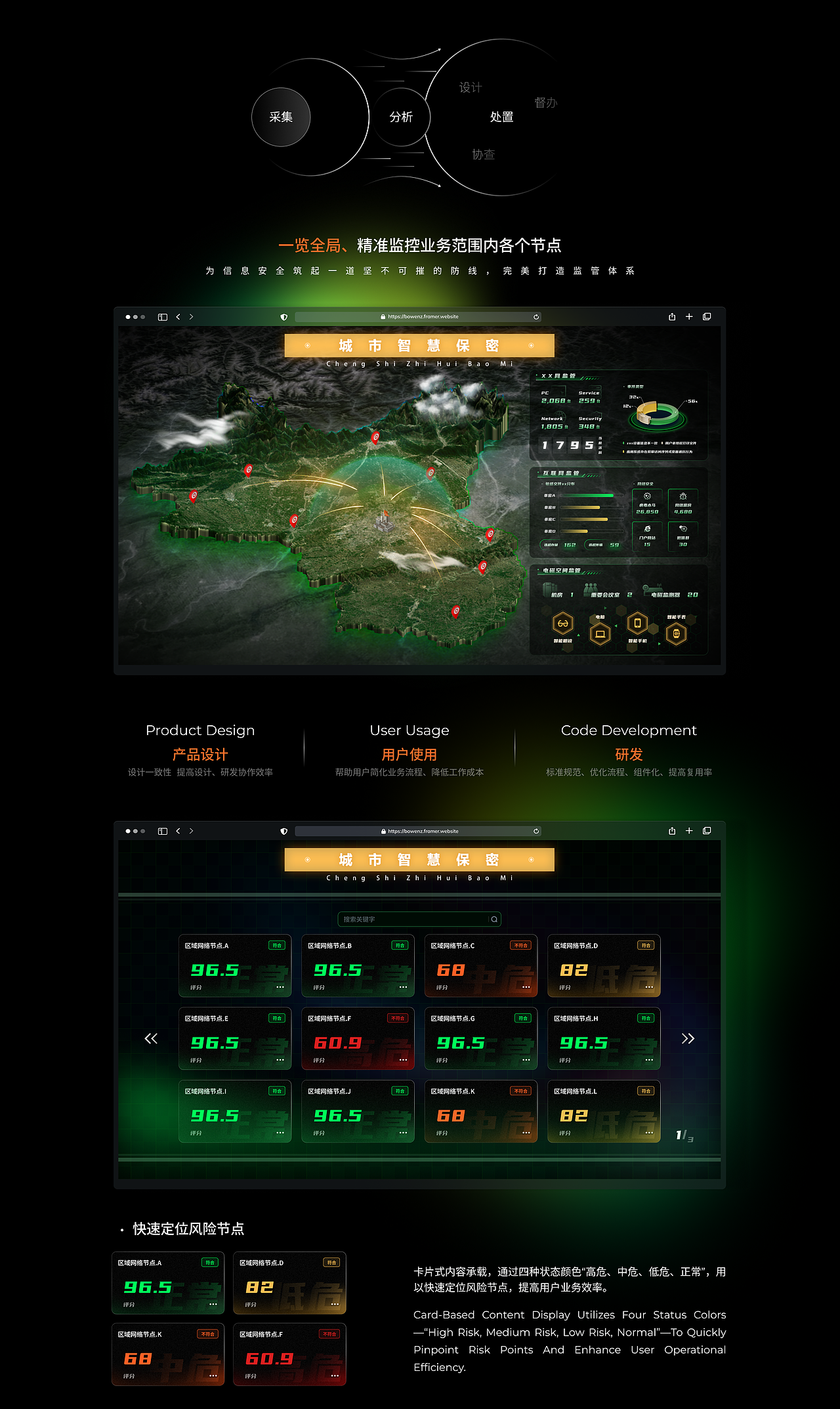
Task: Click the 机房 server room icon
Action: tap(549, 591)
